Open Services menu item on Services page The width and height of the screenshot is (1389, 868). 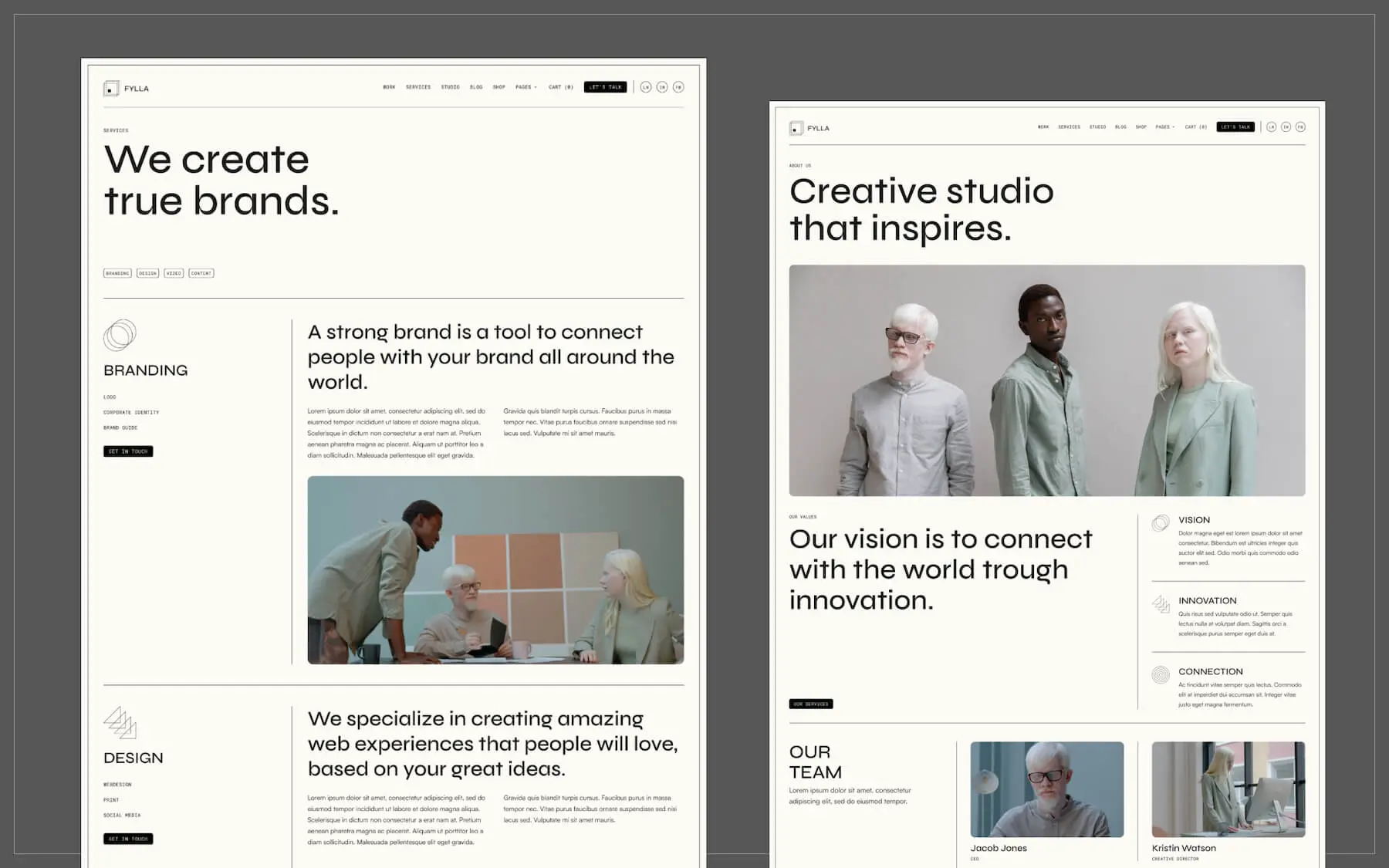tap(418, 87)
